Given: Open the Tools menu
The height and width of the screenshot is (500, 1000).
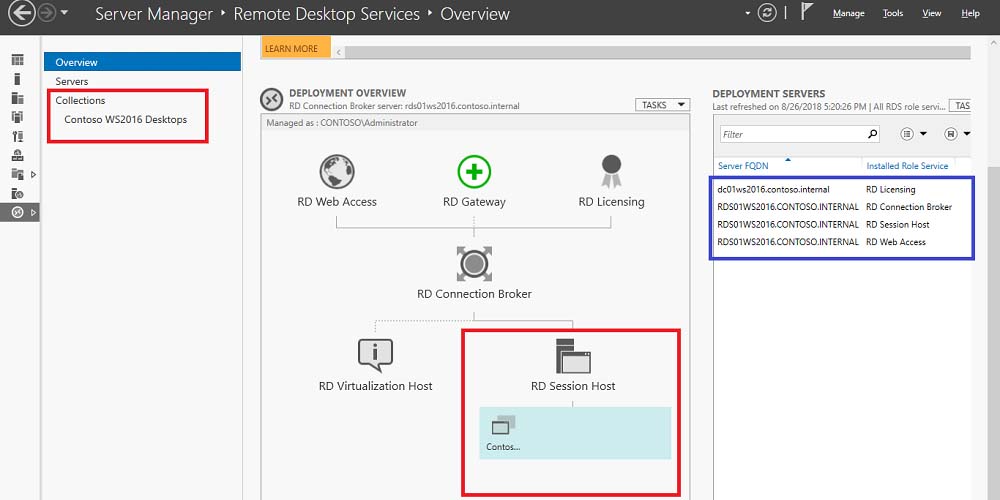Looking at the screenshot, I should [x=893, y=13].
